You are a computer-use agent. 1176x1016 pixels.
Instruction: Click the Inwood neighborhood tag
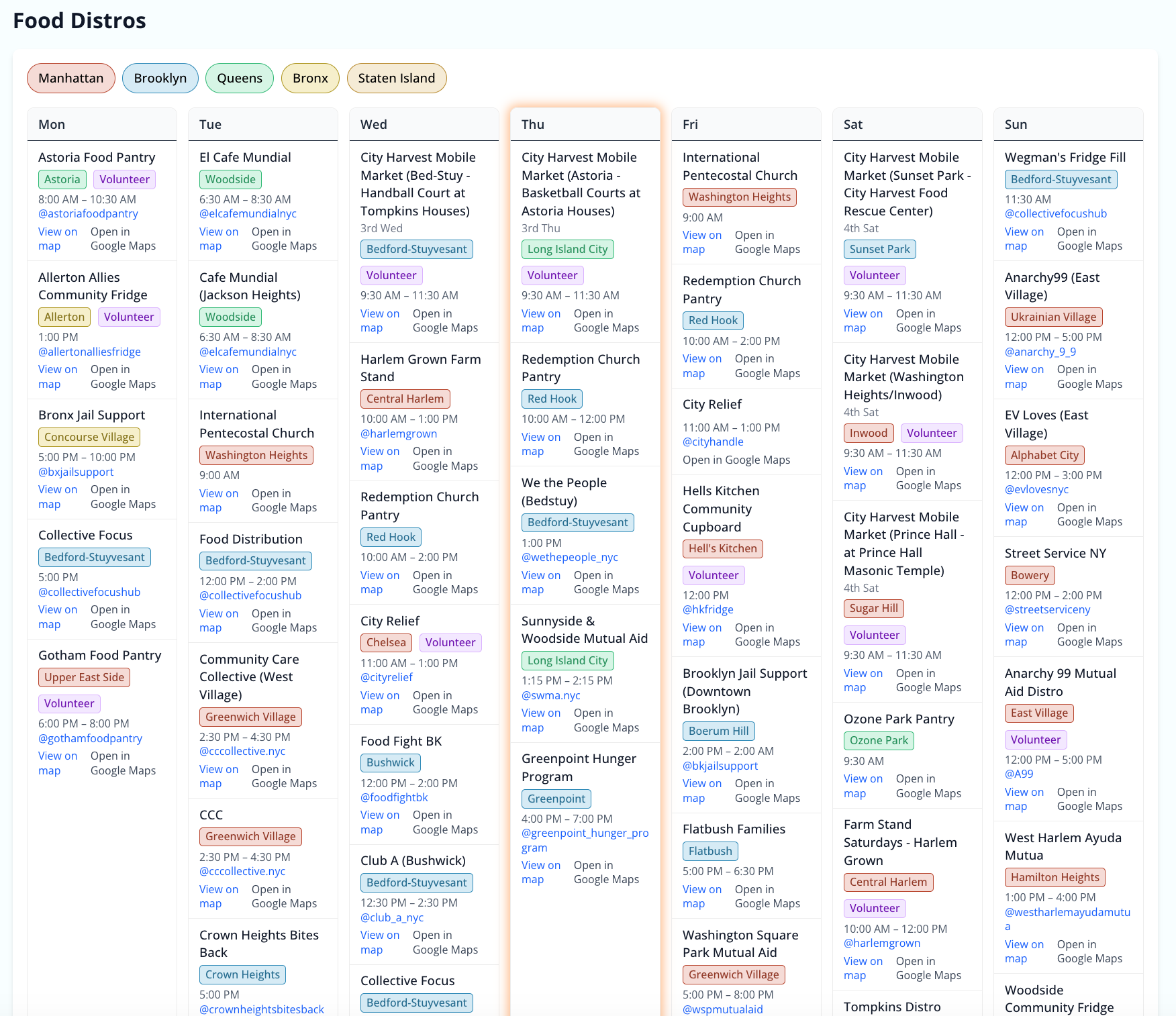pyautogui.click(x=869, y=434)
